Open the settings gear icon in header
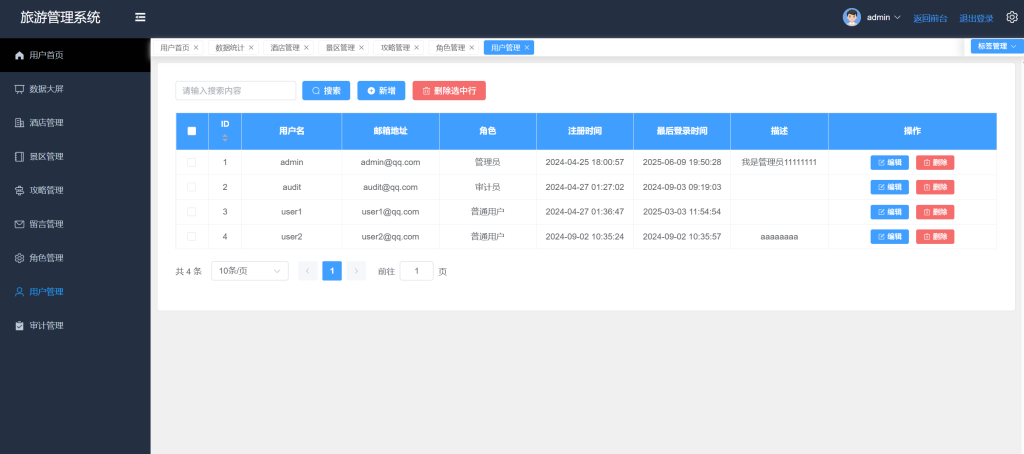1024x454 pixels. point(1012,18)
